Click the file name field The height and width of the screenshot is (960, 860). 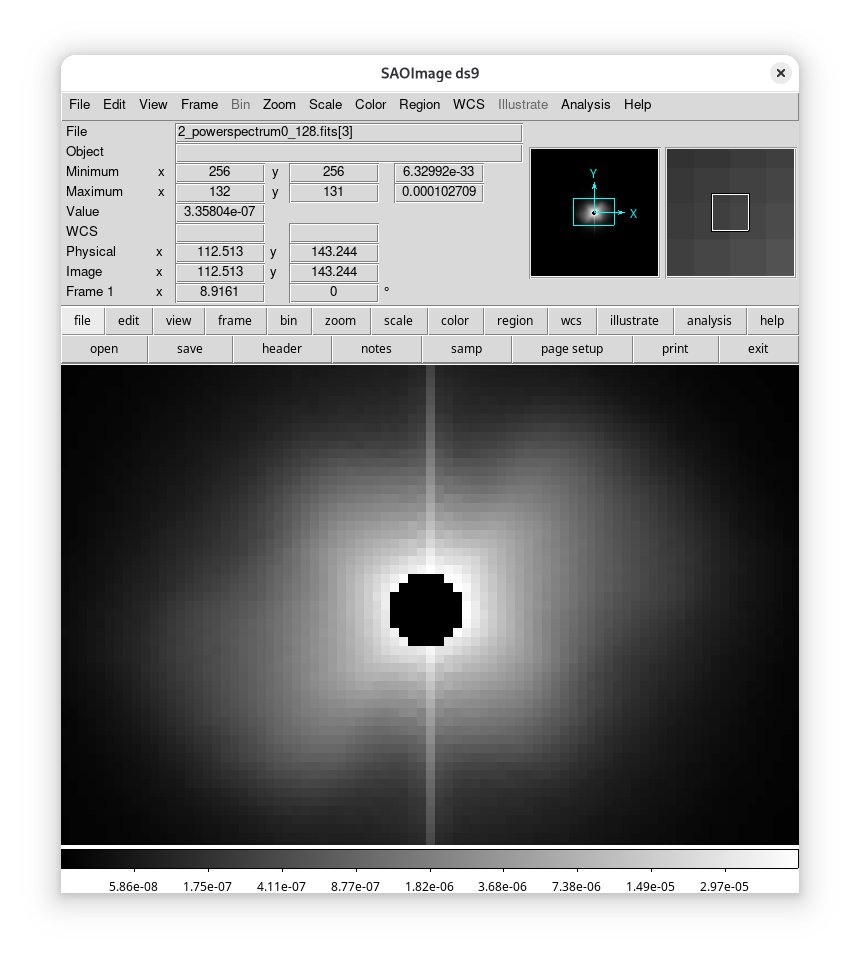pyautogui.click(x=348, y=132)
